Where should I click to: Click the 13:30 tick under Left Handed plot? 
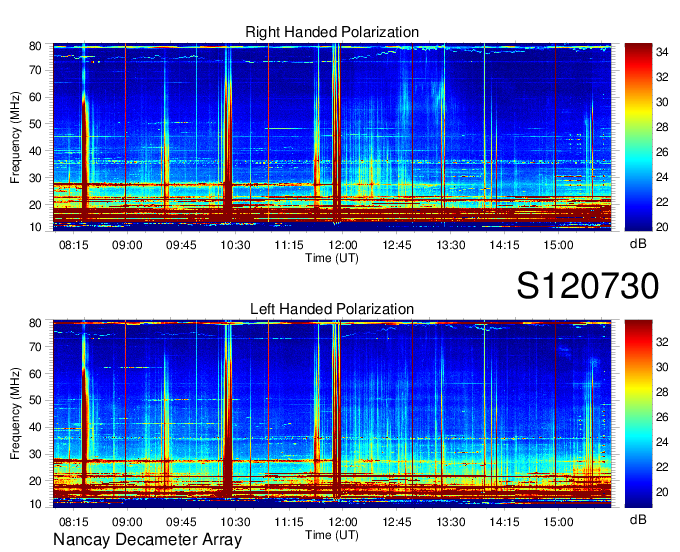[x=451, y=522]
